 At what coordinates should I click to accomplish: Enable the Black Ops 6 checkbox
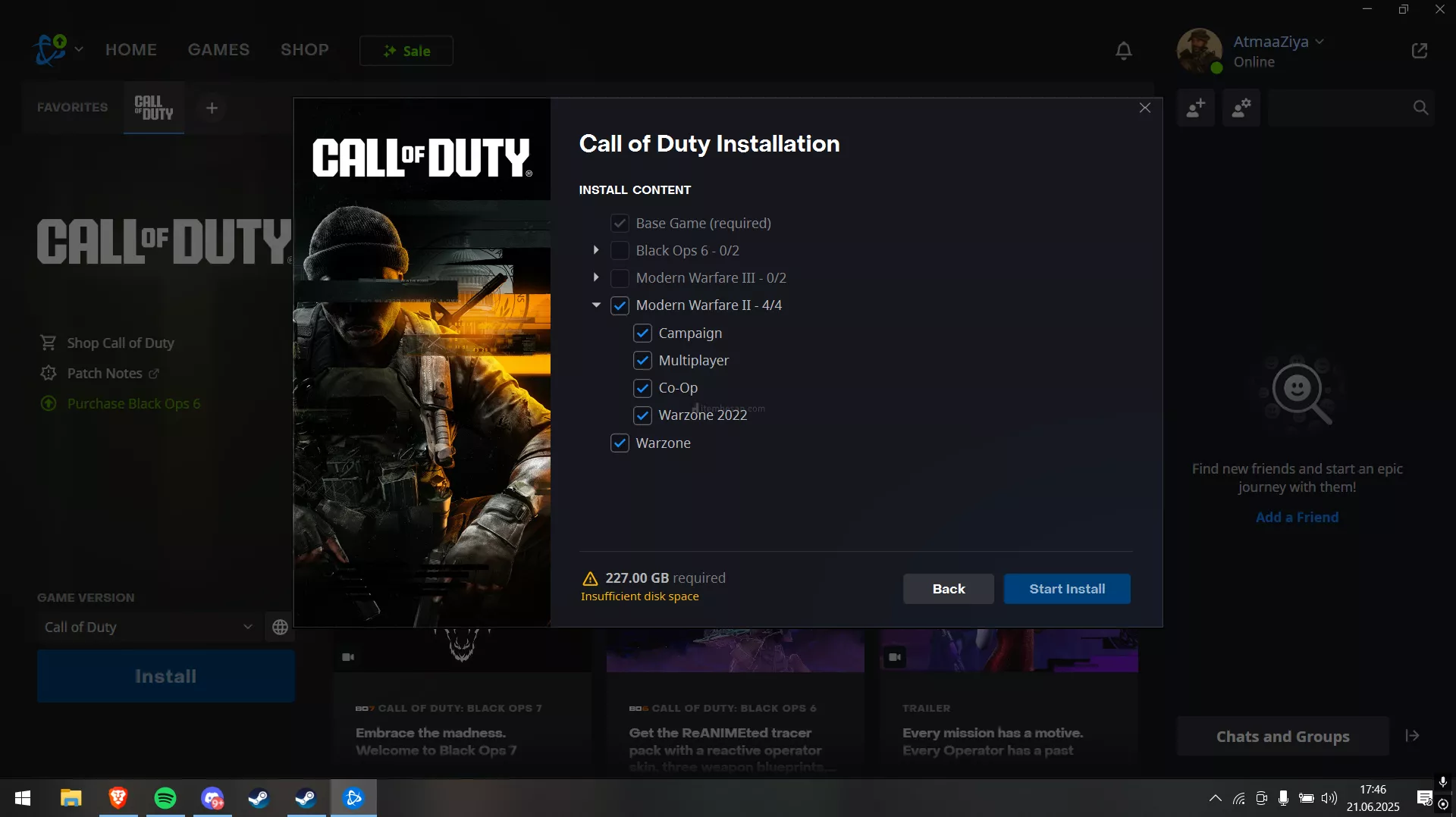point(620,251)
